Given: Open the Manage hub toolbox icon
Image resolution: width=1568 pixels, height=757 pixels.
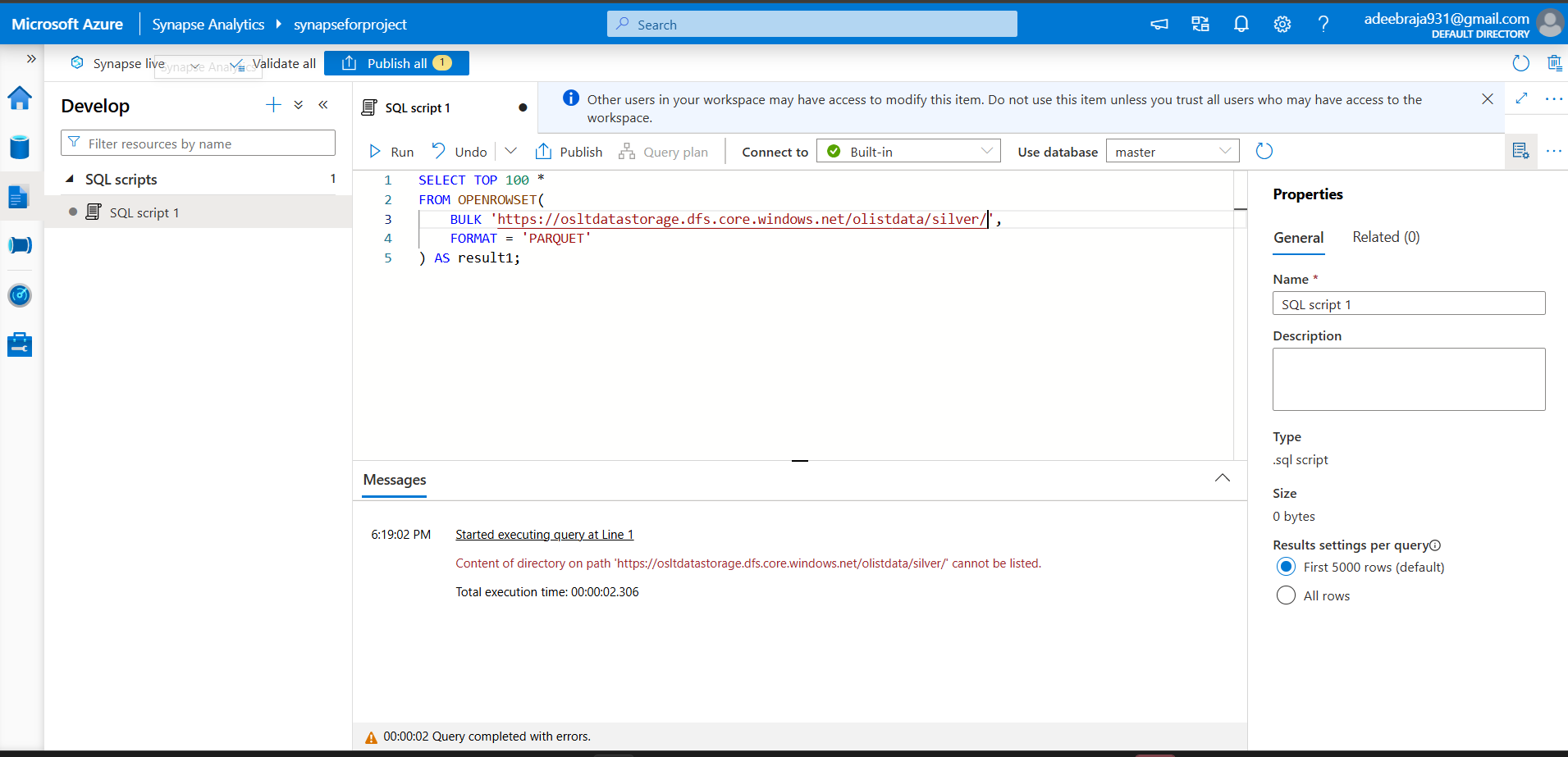Looking at the screenshot, I should [x=20, y=344].
